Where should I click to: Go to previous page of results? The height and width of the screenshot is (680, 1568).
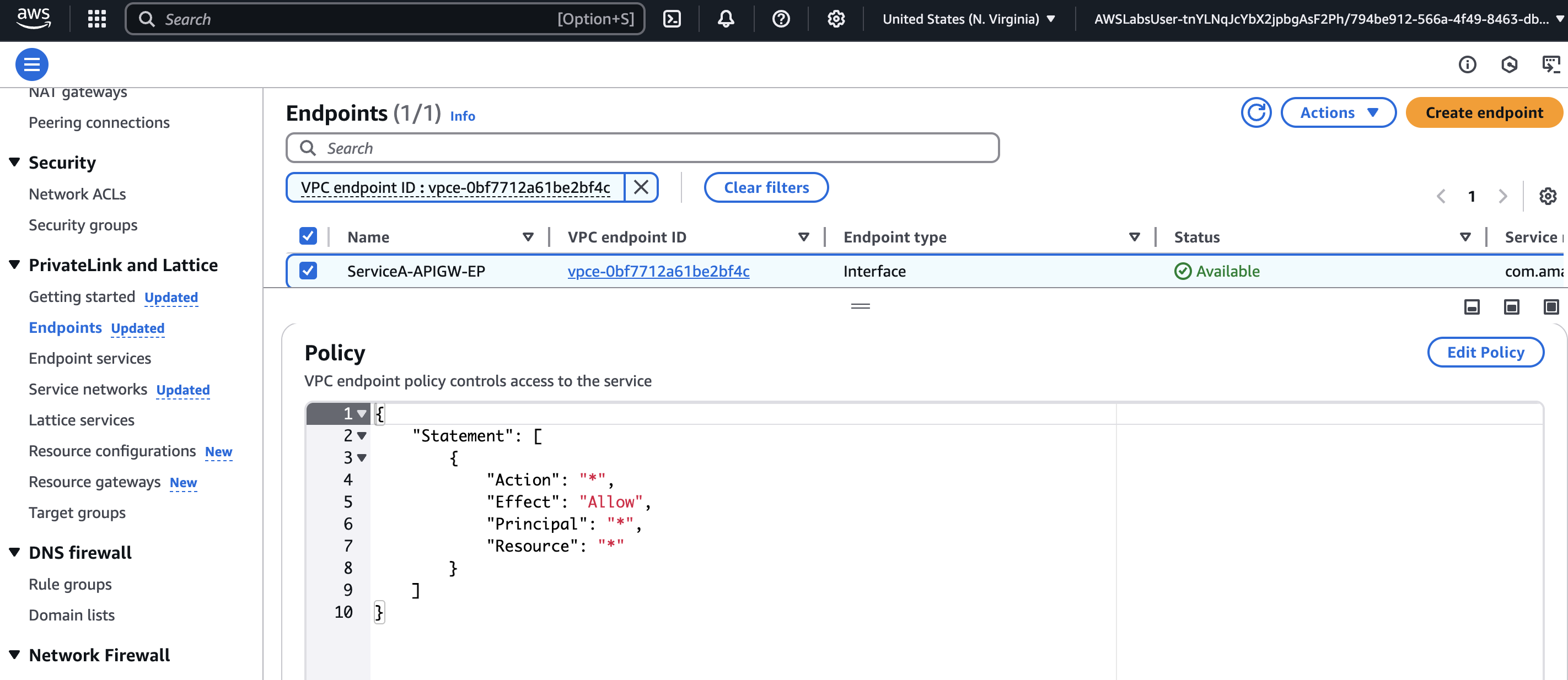[x=1441, y=196]
